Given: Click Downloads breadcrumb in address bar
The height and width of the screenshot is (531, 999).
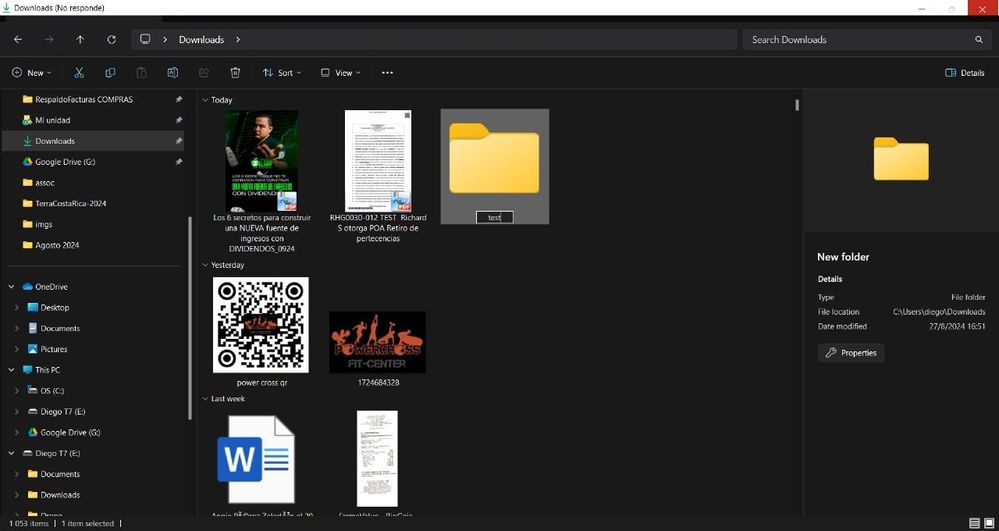Looking at the screenshot, I should (x=201, y=40).
